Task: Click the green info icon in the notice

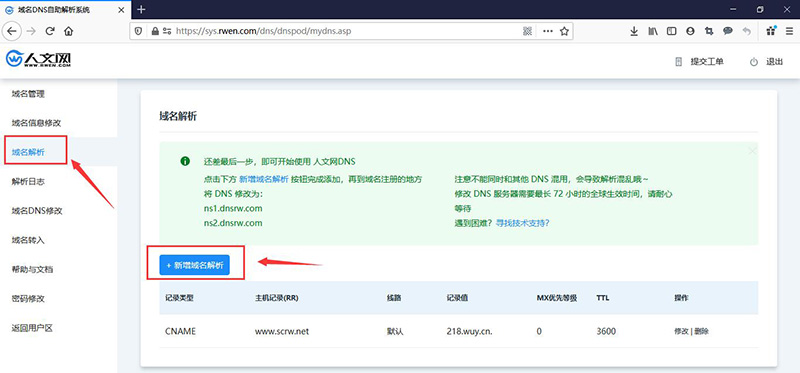Action: [x=185, y=161]
